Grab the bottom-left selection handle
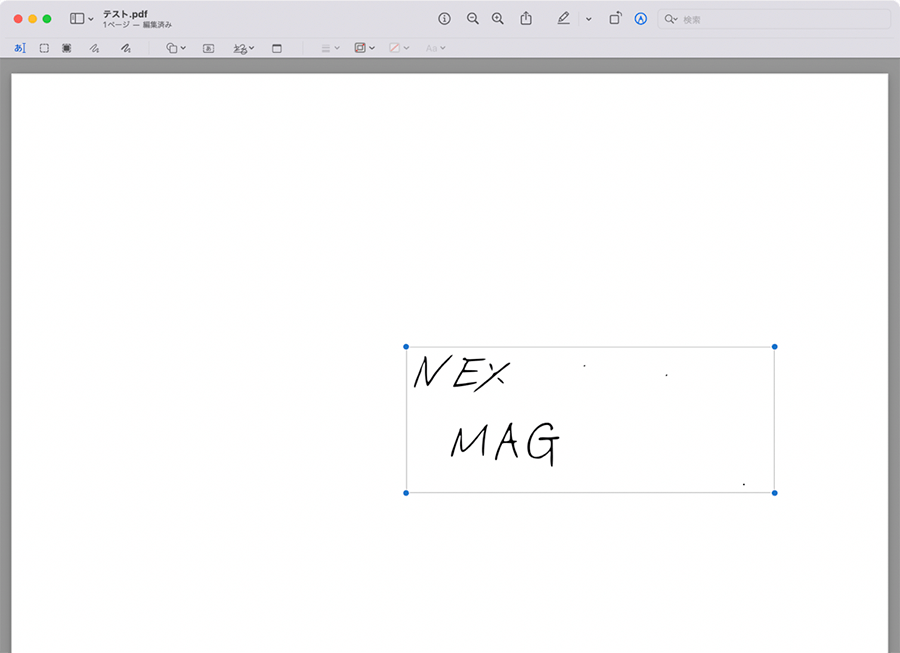900x653 pixels. point(406,493)
